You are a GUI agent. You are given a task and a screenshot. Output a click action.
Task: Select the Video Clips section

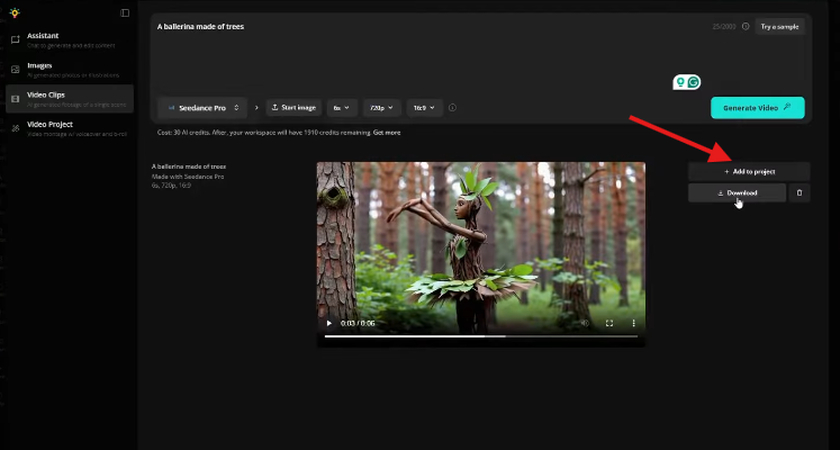(70, 99)
